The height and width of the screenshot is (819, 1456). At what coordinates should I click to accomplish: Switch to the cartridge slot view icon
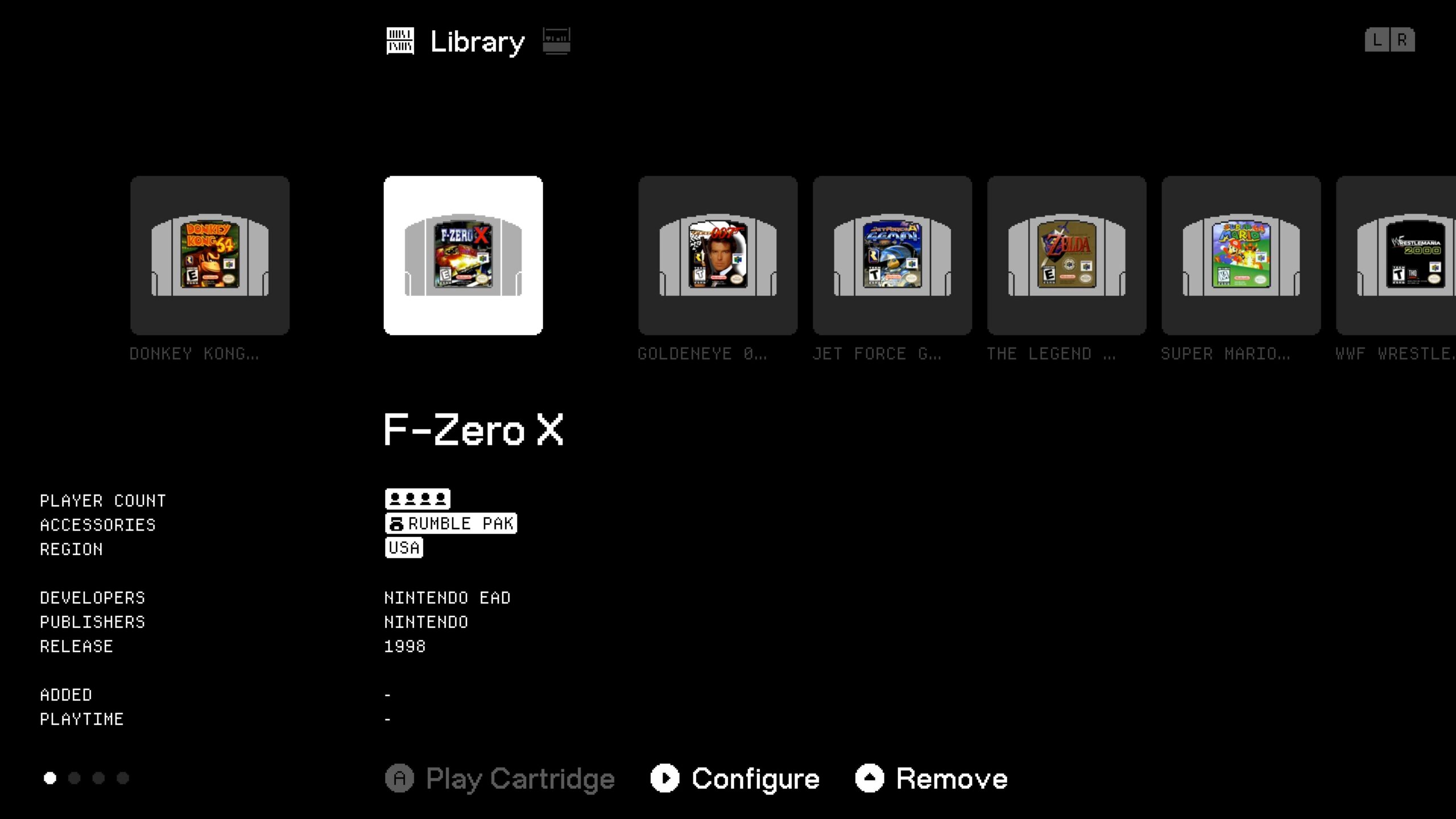tap(556, 41)
